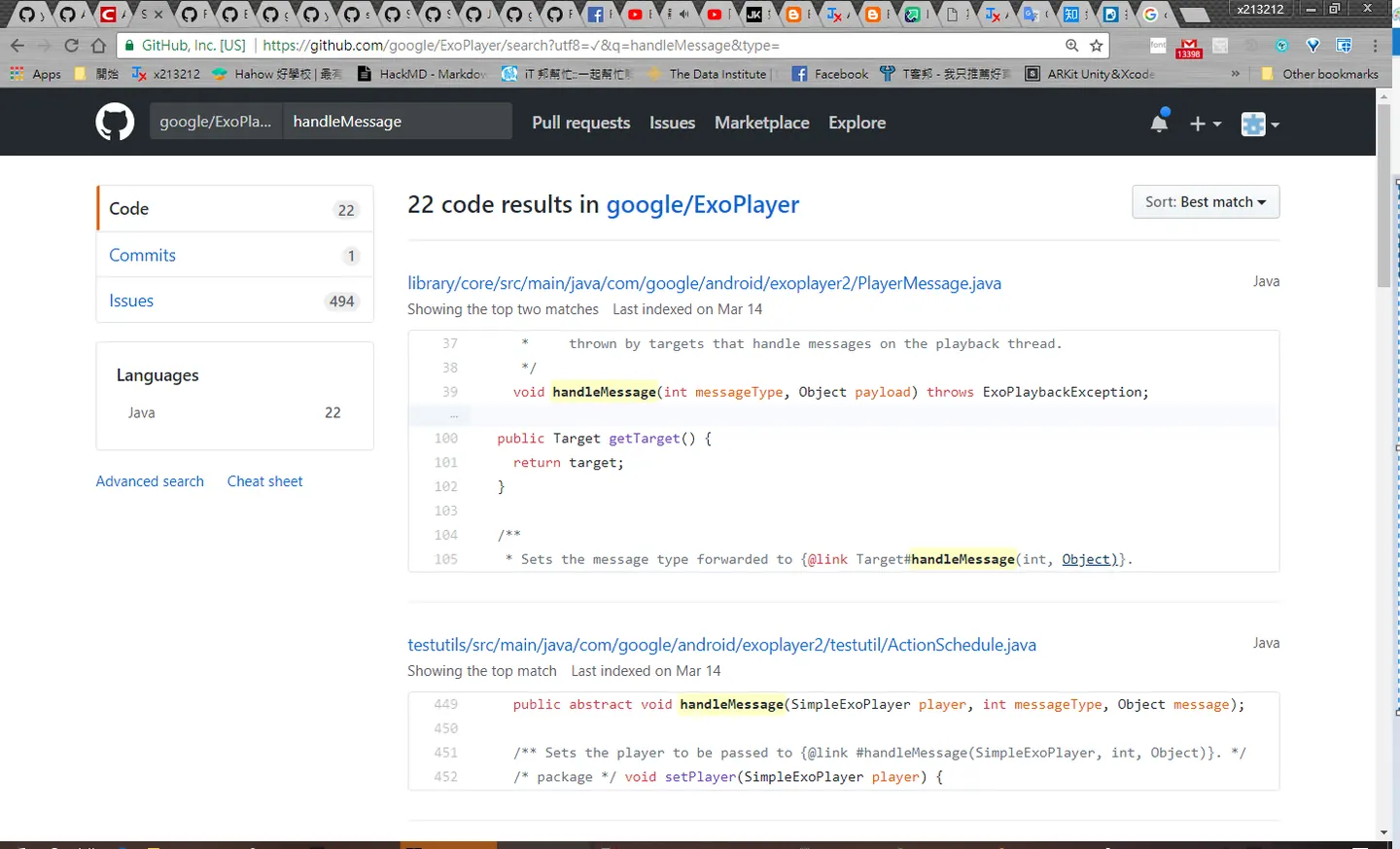Open the Apps shortcut in the bookmarks bar
The height and width of the screenshot is (849, 1400).
36,74
